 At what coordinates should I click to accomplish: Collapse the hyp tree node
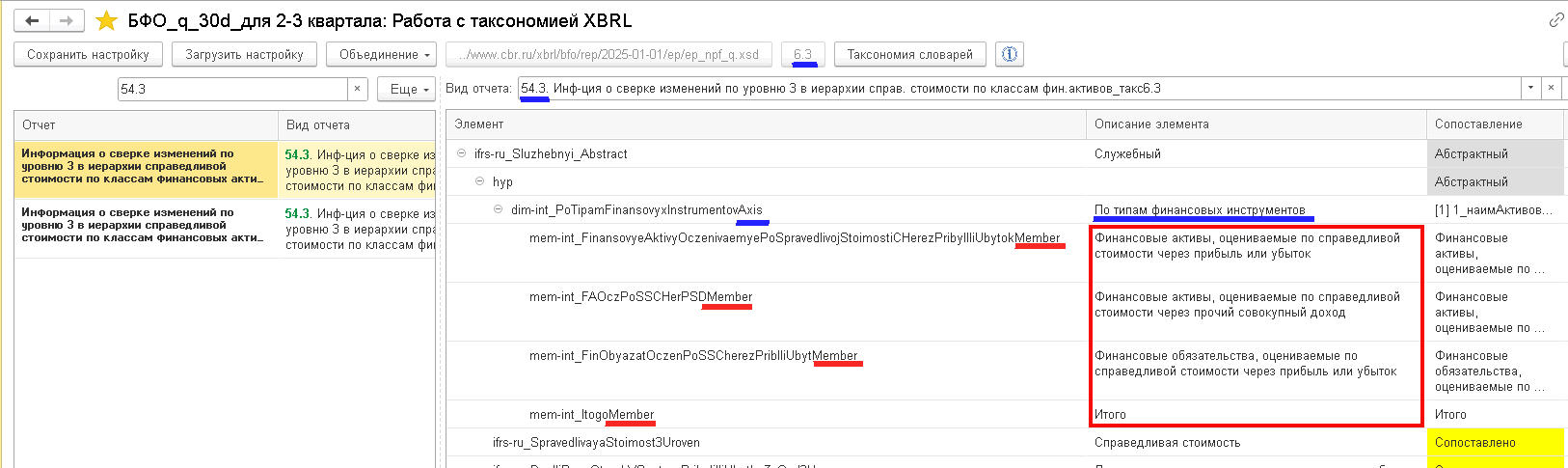[x=480, y=181]
